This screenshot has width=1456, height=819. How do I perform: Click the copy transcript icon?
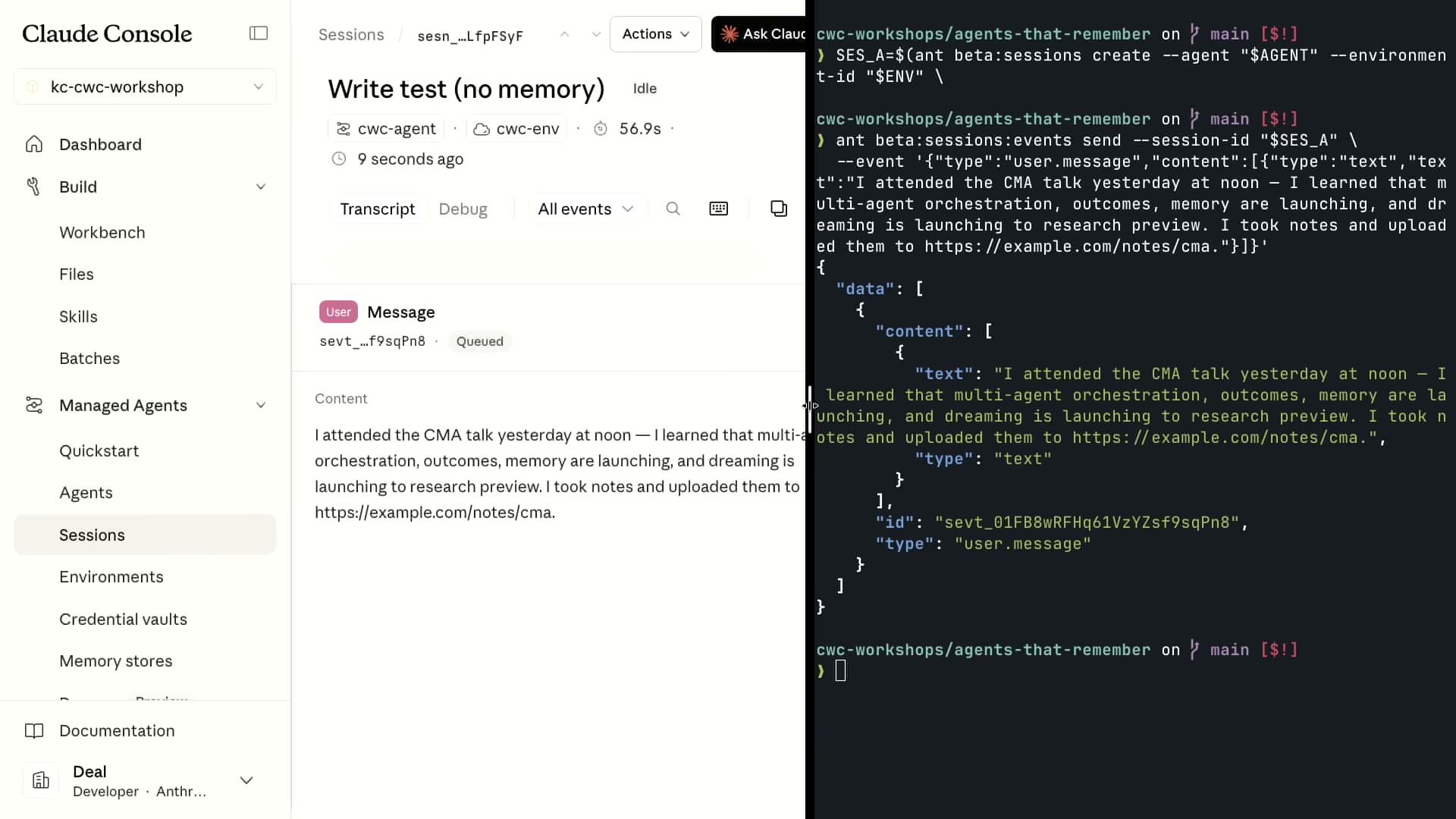point(779,209)
